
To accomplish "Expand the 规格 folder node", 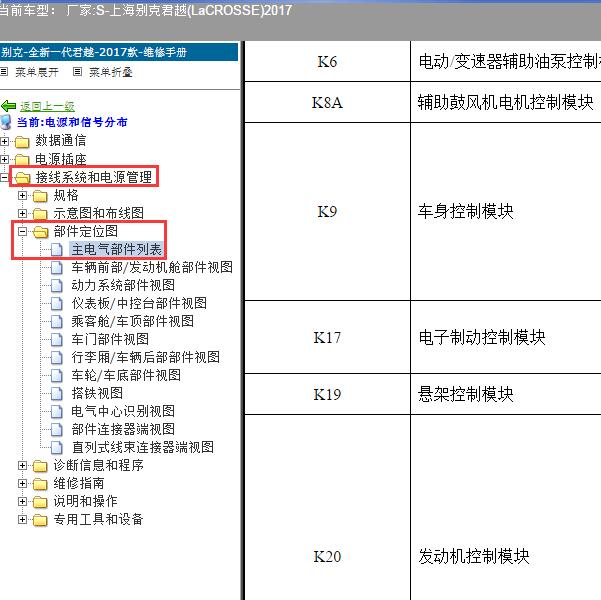I will click(x=22, y=195).
